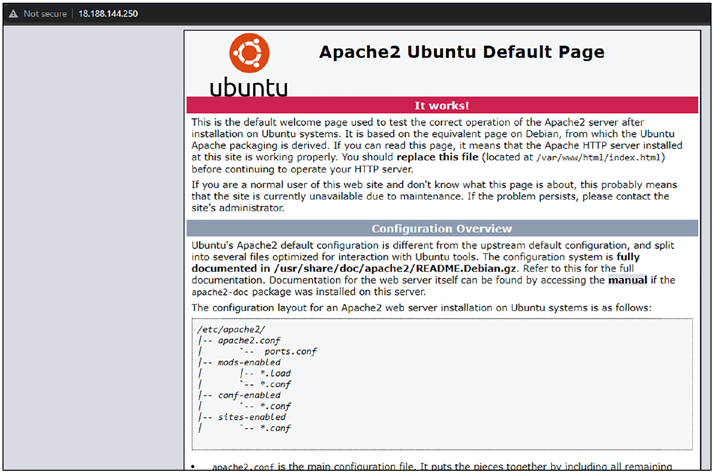
Task: Click the paragraph starting 'If you are a normal user'
Action: (x=434, y=196)
